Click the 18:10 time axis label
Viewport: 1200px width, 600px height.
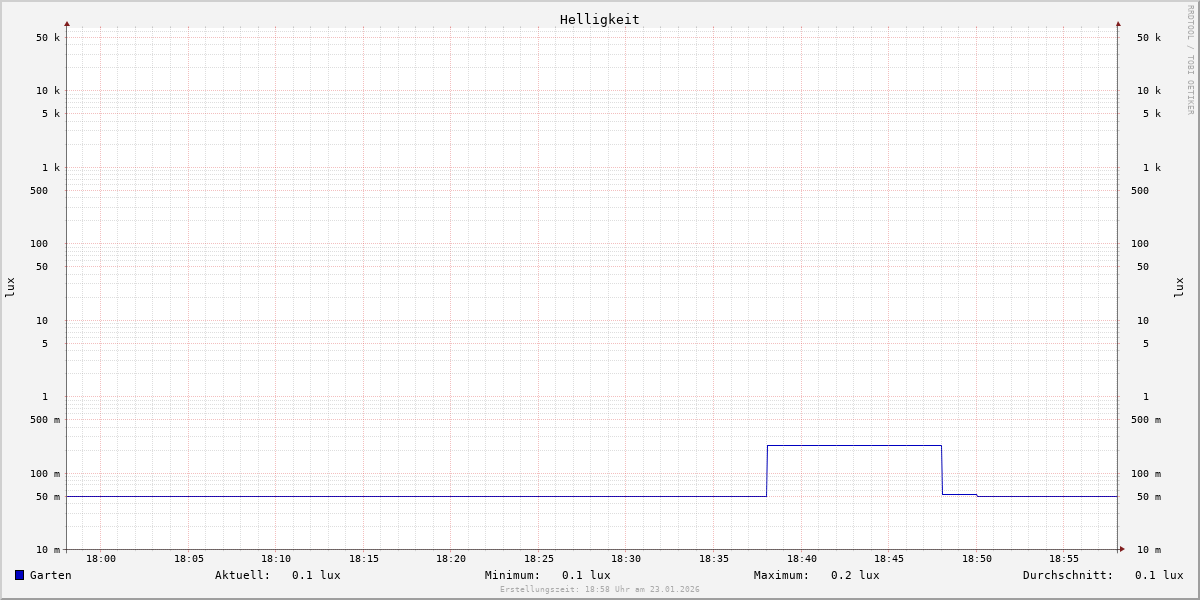point(276,559)
